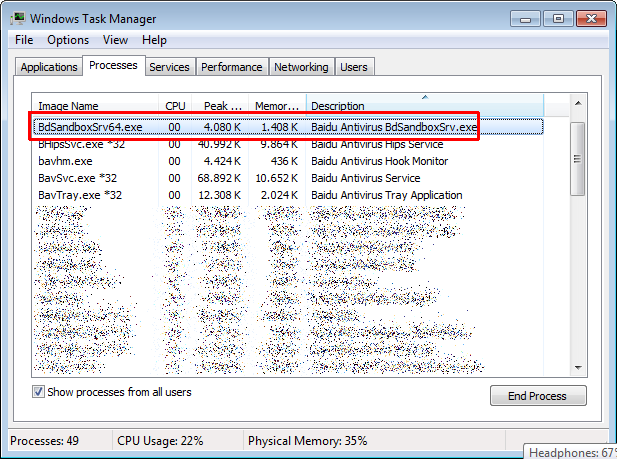
Task: Open the View menu
Action: (x=115, y=40)
